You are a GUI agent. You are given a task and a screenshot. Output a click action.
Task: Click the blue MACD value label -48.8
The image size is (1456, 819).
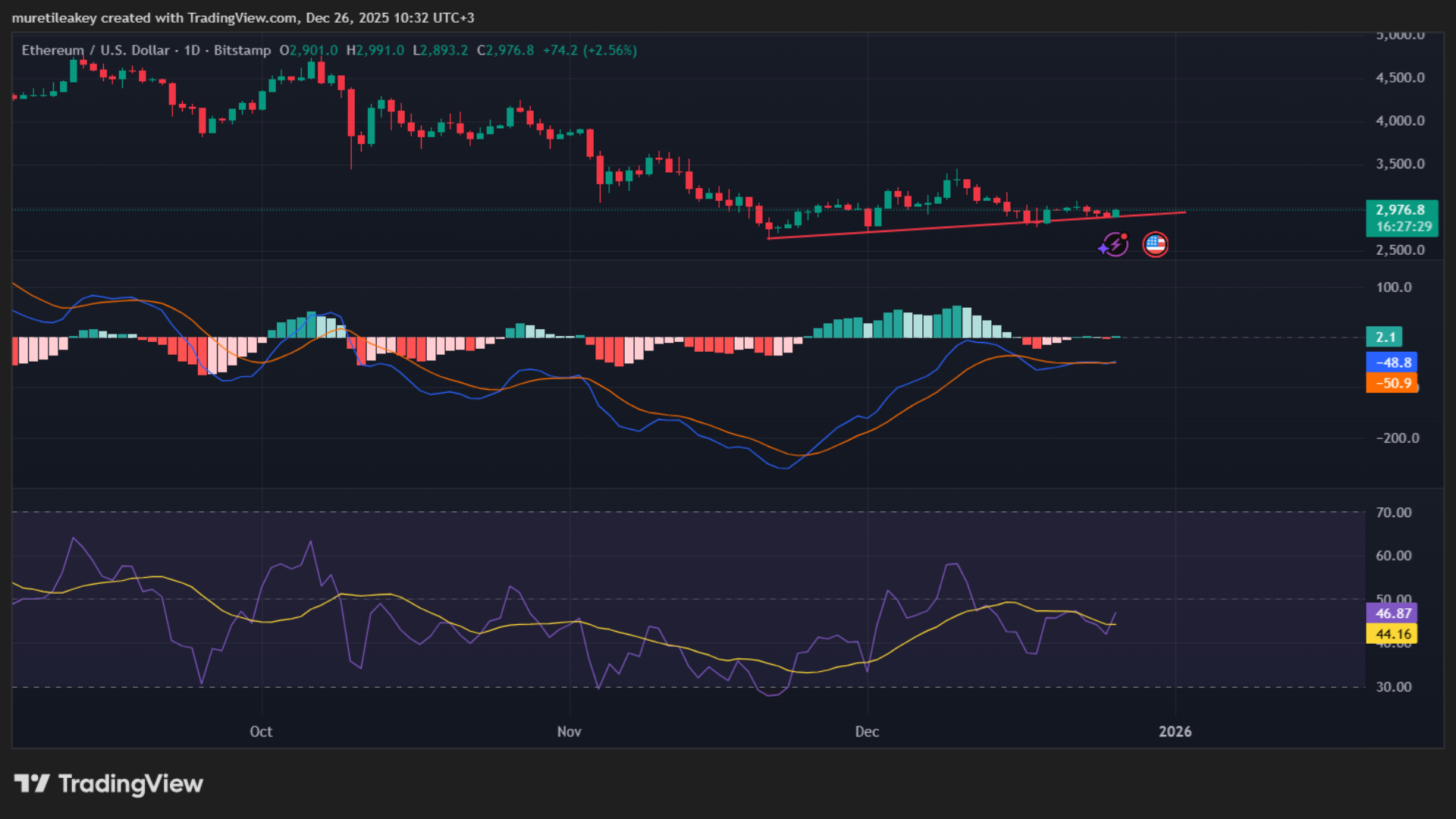(1392, 362)
